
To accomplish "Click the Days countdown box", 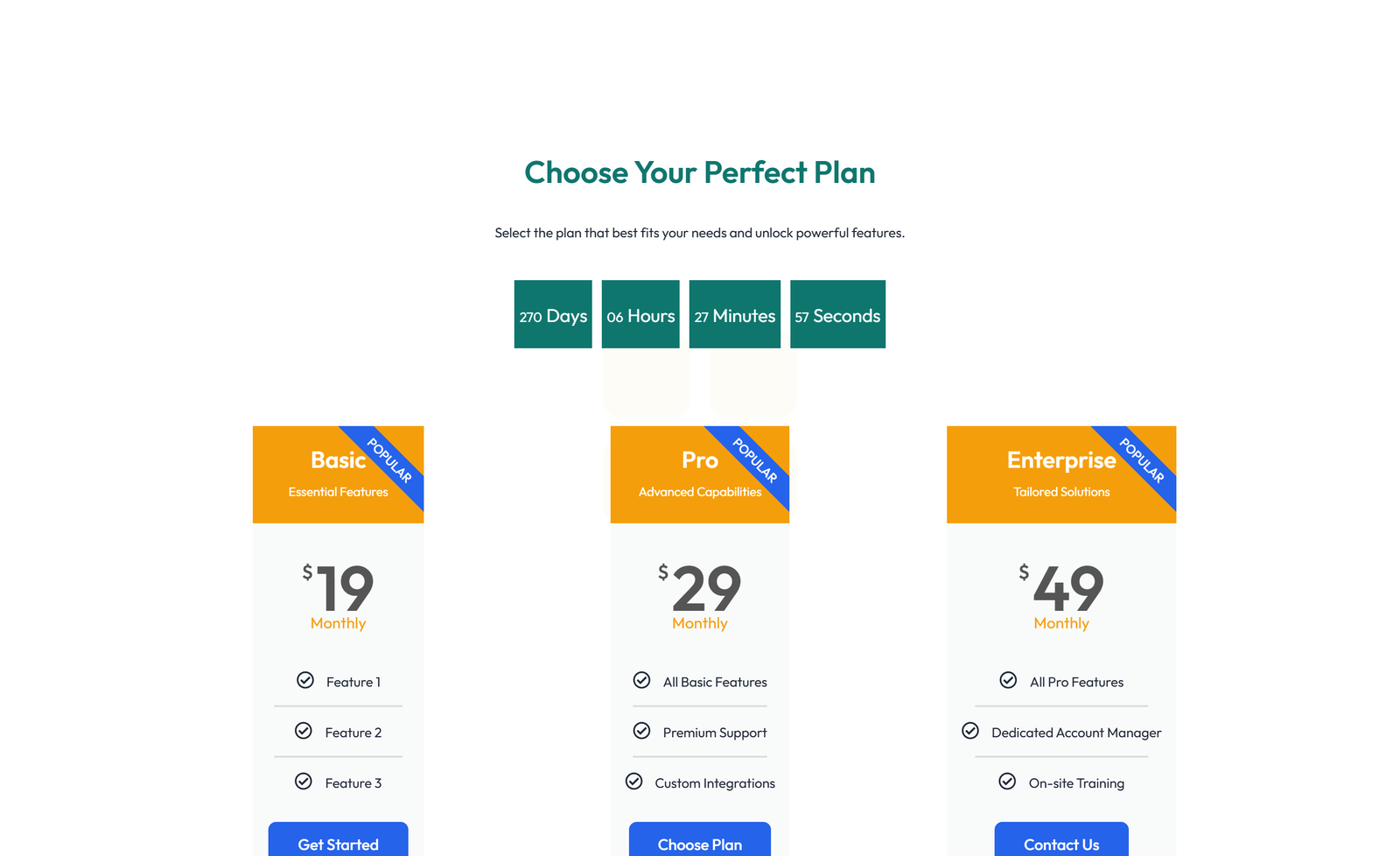I will (x=552, y=314).
